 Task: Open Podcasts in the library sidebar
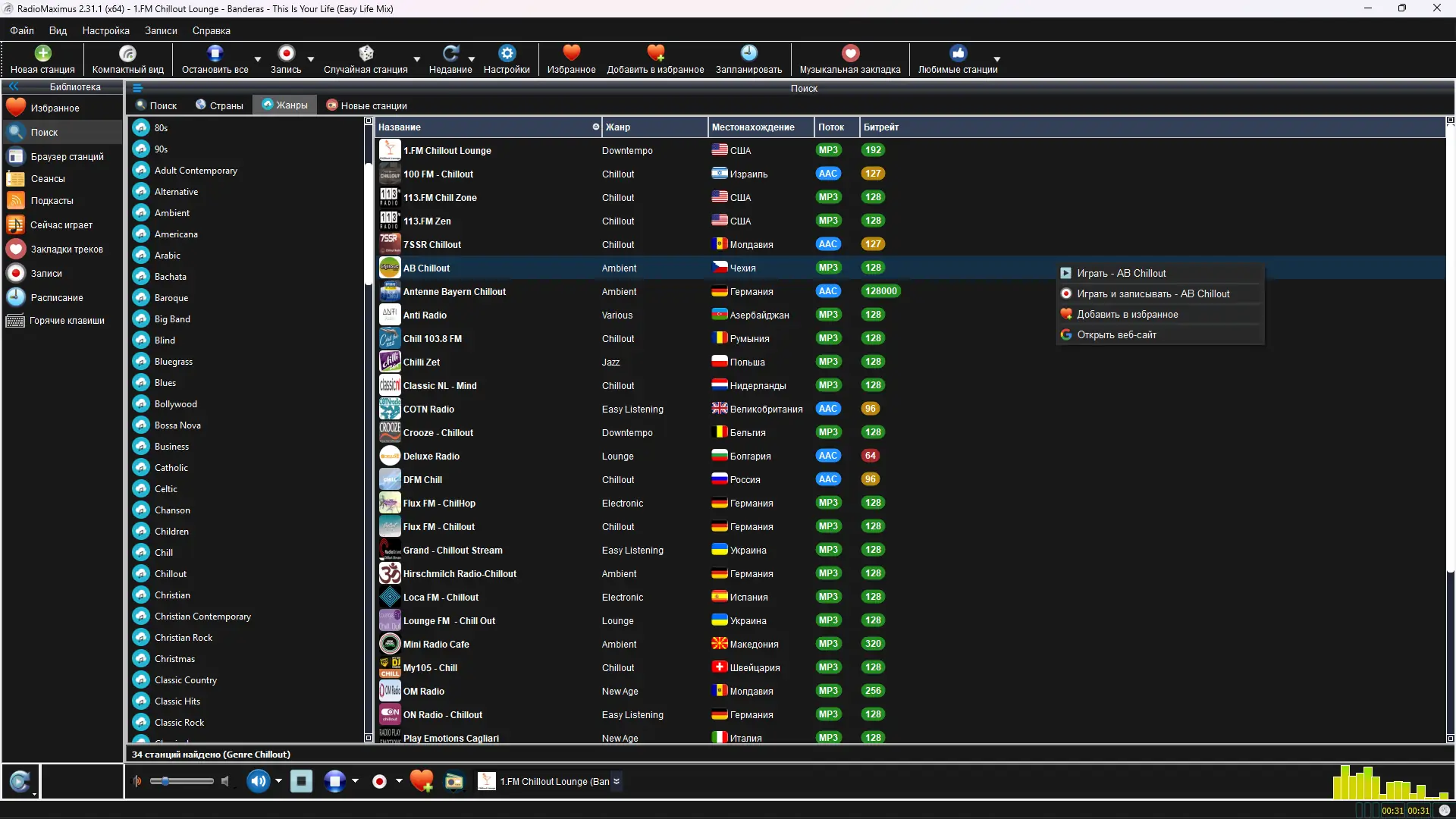point(52,201)
